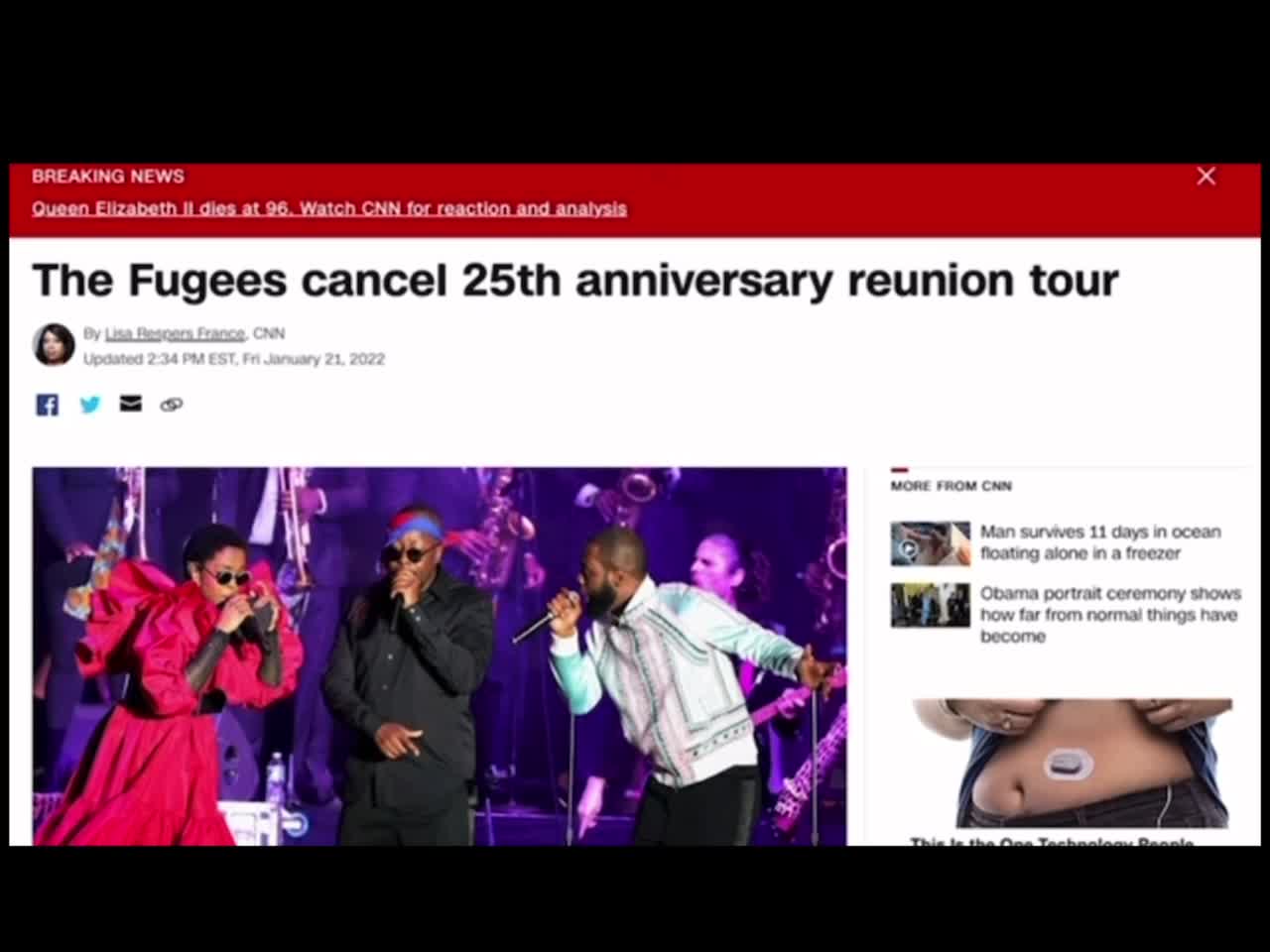Share article via Facebook icon
This screenshot has height=952, width=1270.
(47, 405)
